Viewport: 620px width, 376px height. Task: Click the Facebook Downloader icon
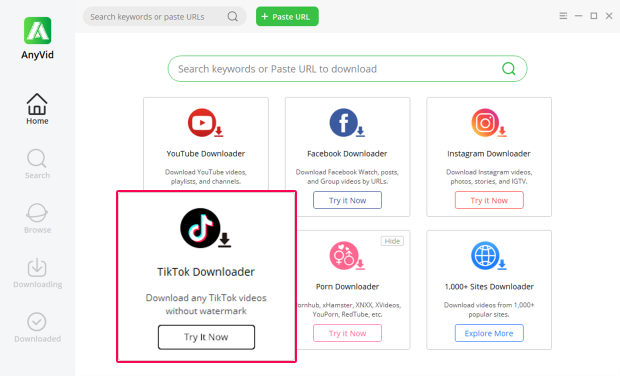[x=347, y=123]
